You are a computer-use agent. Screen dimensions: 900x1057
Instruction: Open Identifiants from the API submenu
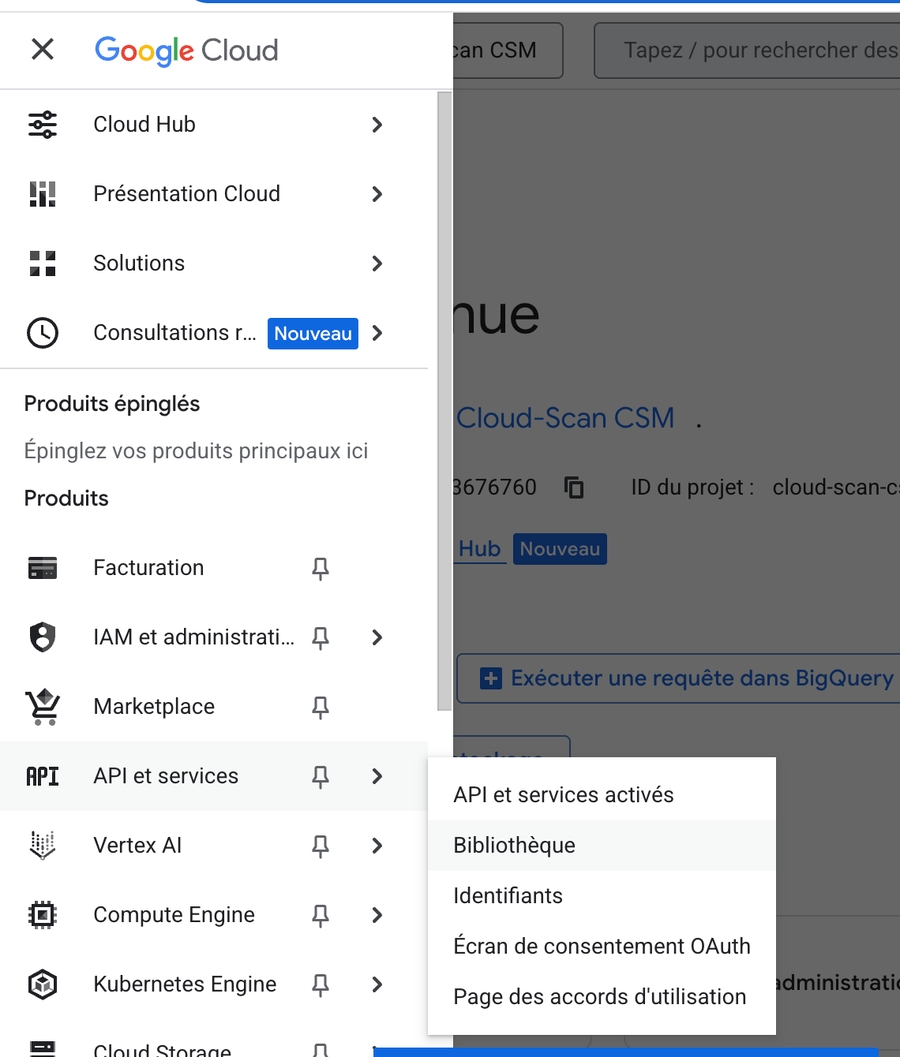click(508, 896)
